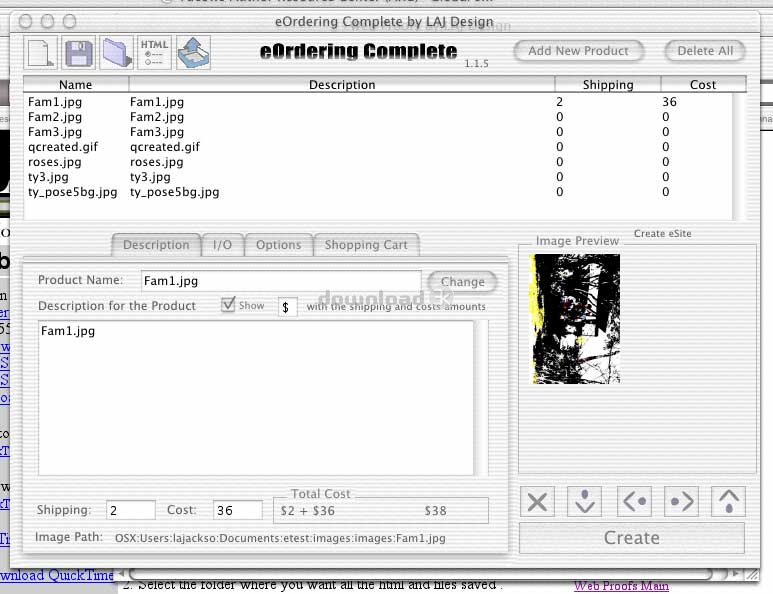Screen dimensions: 773x594
Task: Click the next image right arrow icon
Action: pos(681,501)
